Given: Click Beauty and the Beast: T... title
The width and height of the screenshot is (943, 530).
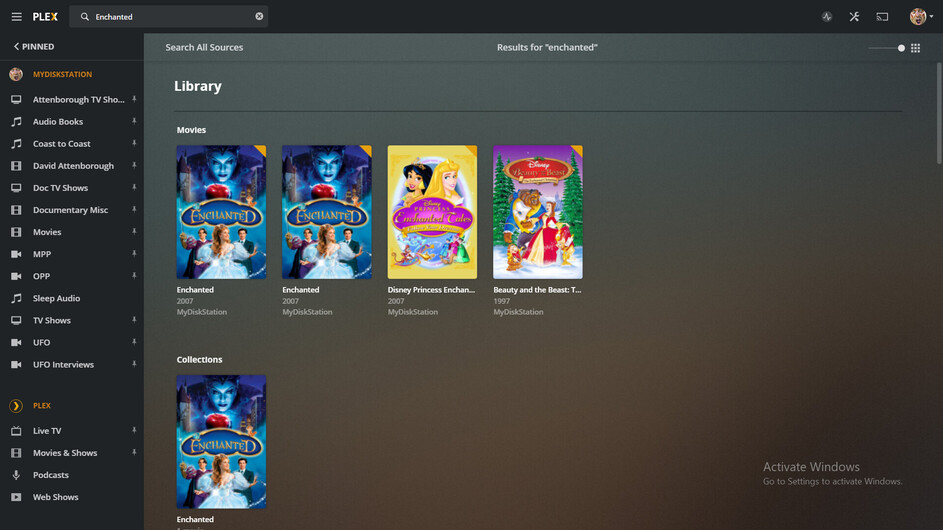Looking at the screenshot, I should coord(537,290).
